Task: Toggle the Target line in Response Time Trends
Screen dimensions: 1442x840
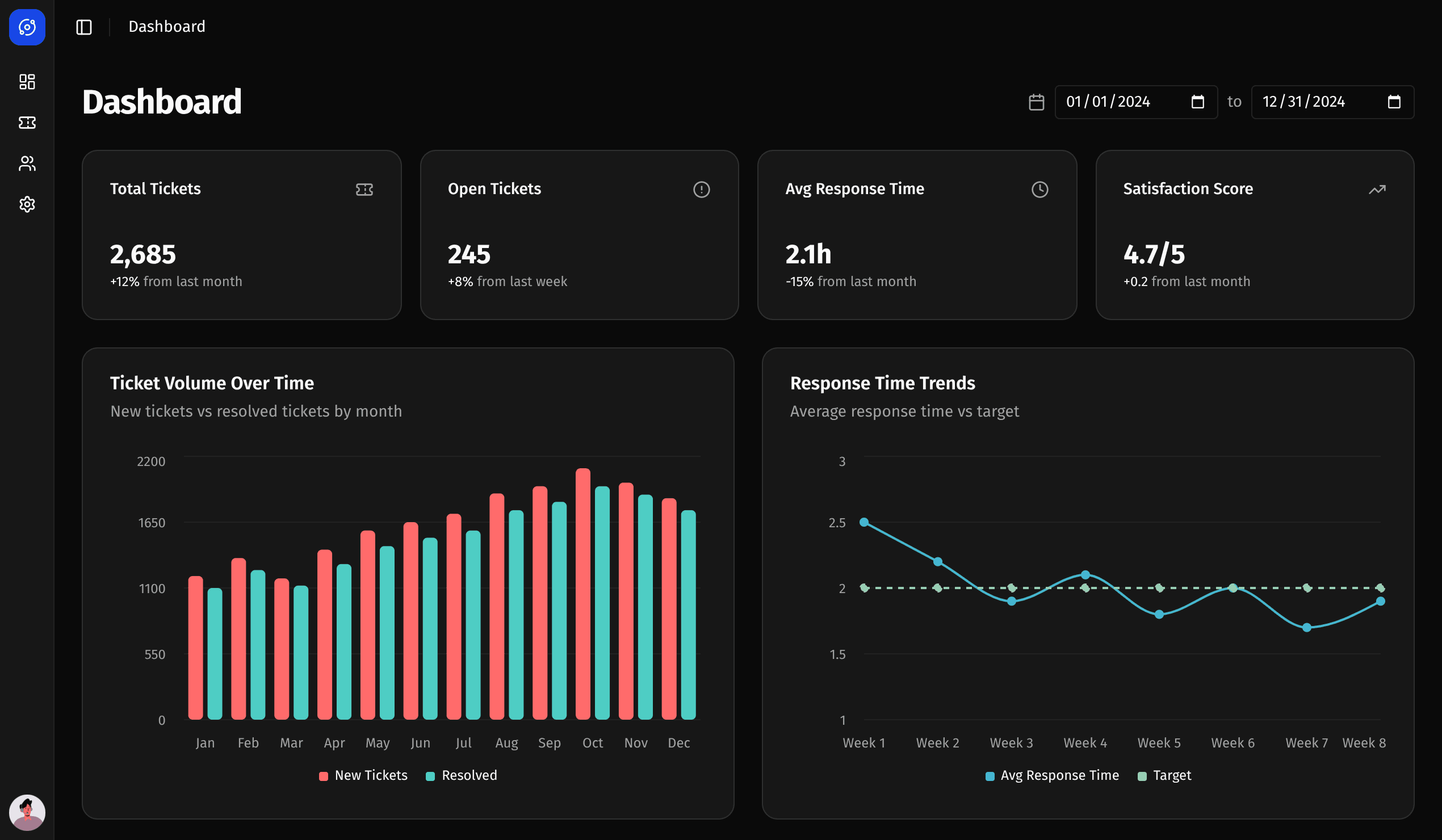Action: (x=1163, y=775)
